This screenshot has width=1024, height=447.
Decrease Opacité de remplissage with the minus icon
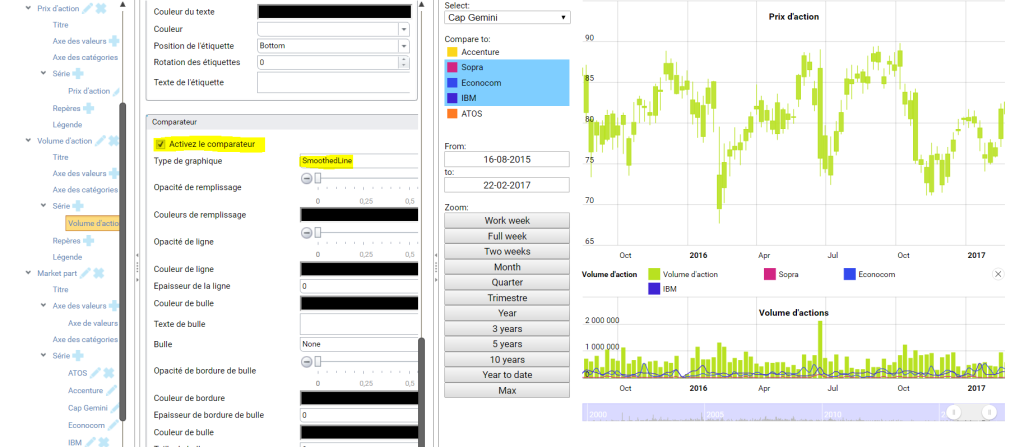click(x=306, y=178)
